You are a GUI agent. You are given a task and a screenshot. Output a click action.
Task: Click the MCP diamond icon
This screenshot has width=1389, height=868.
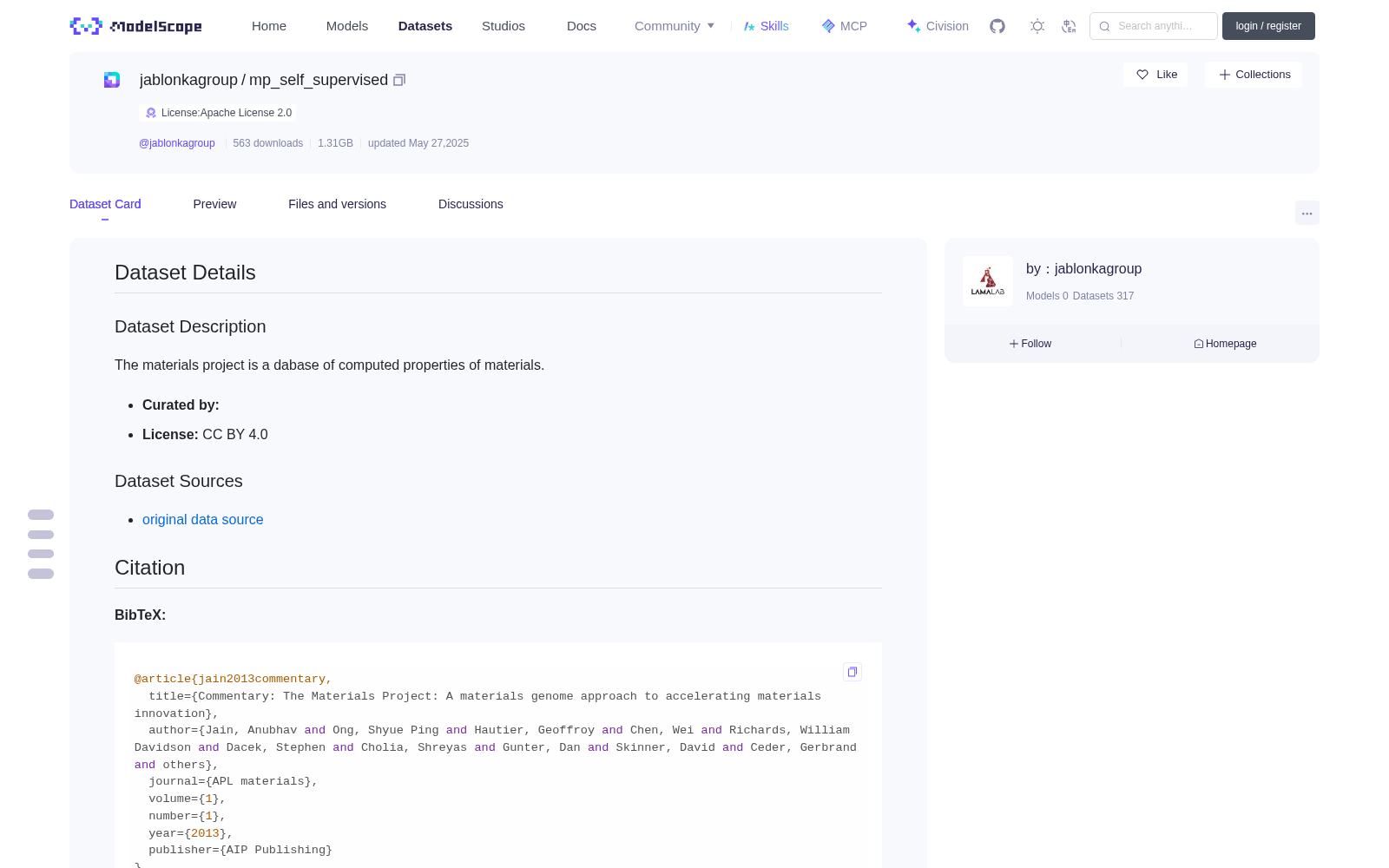[828, 26]
